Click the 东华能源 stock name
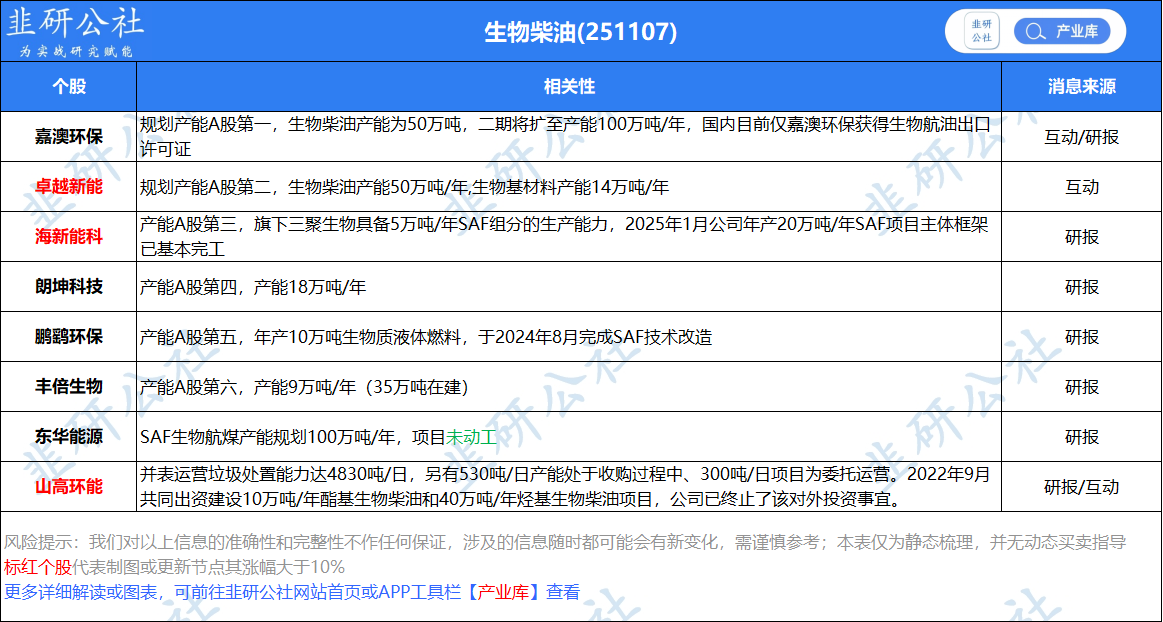The image size is (1163, 622). pyautogui.click(x=69, y=437)
